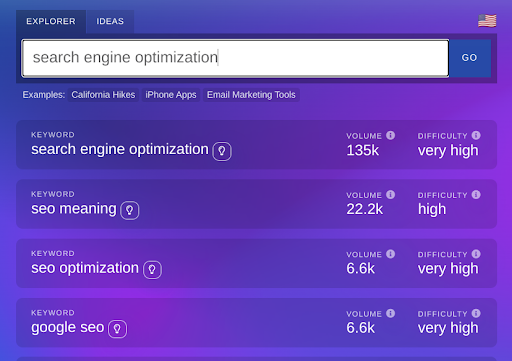The image size is (512, 361).
Task: Focus the keyword search input field
Action: pyautogui.click(x=235, y=58)
